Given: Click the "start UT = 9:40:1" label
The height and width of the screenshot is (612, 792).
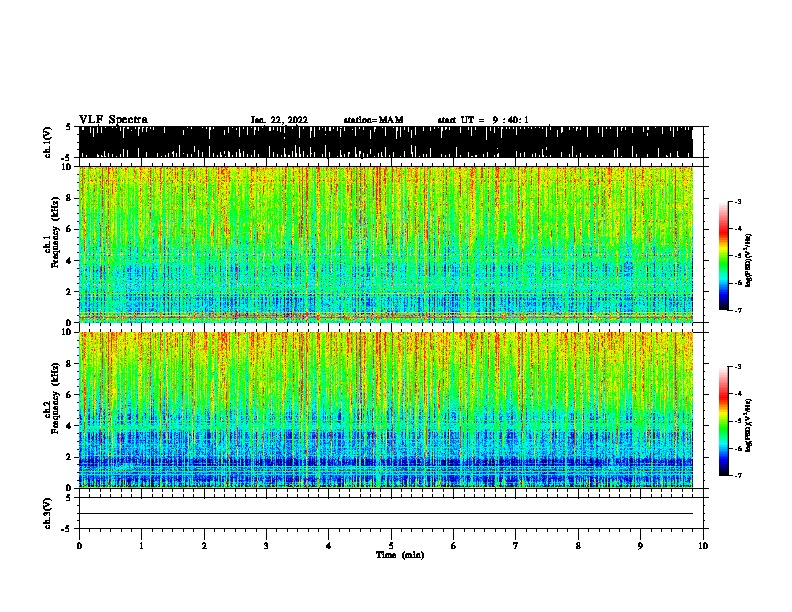Looking at the screenshot, I should tap(483, 120).
